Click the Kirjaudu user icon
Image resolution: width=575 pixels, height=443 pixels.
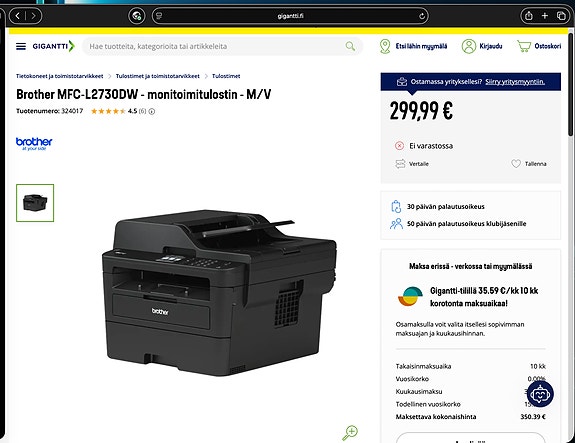point(468,46)
